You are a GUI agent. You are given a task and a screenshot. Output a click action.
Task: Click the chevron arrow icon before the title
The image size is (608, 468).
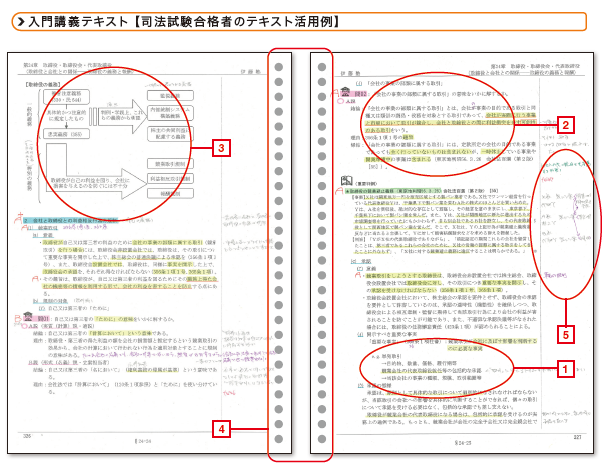pyautogui.click(x=10, y=19)
